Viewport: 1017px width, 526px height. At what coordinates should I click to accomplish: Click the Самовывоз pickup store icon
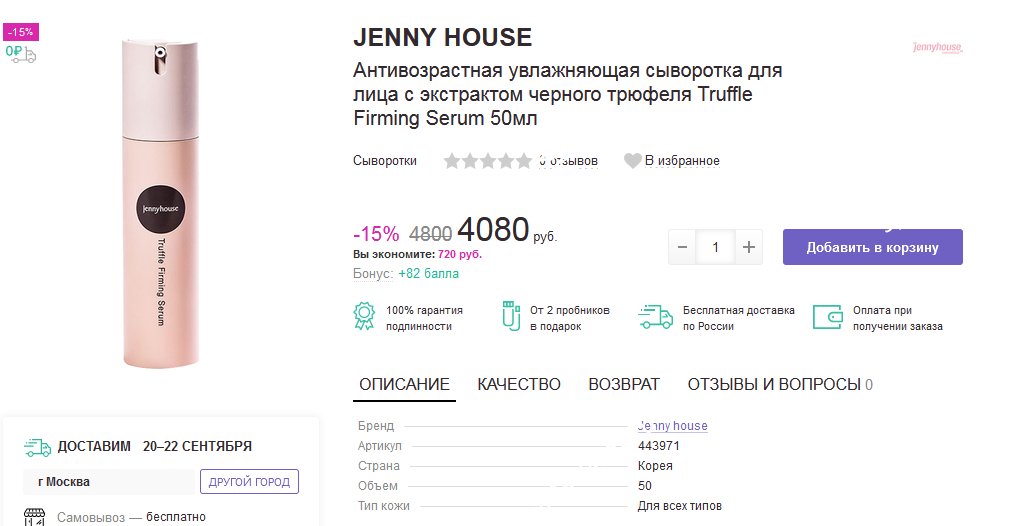pos(35,518)
